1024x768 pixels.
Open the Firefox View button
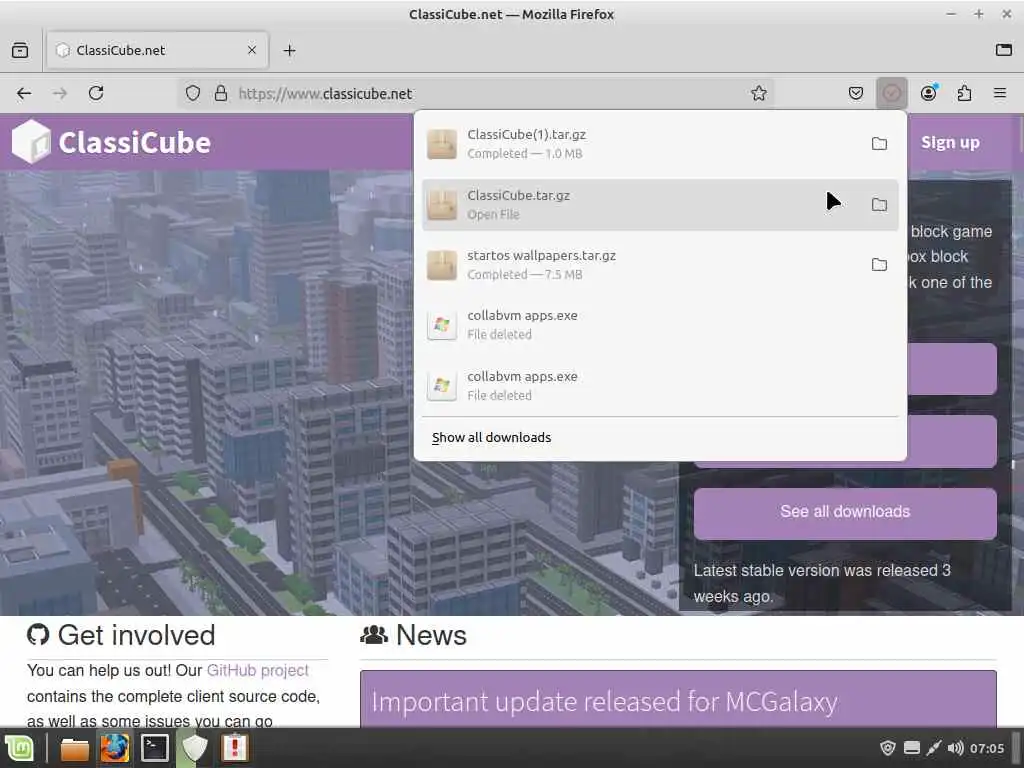(x=20, y=50)
